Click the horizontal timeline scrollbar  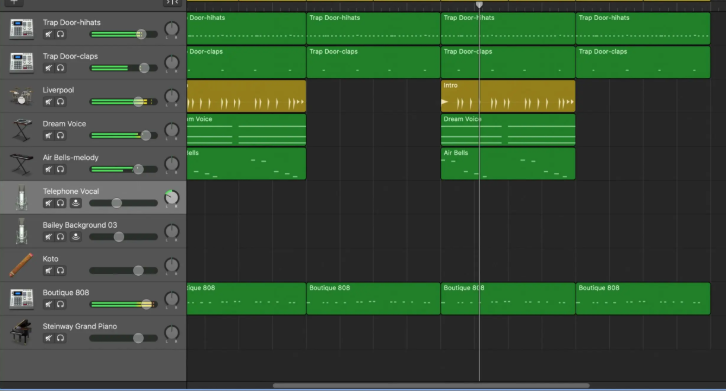pyautogui.click(x=431, y=385)
